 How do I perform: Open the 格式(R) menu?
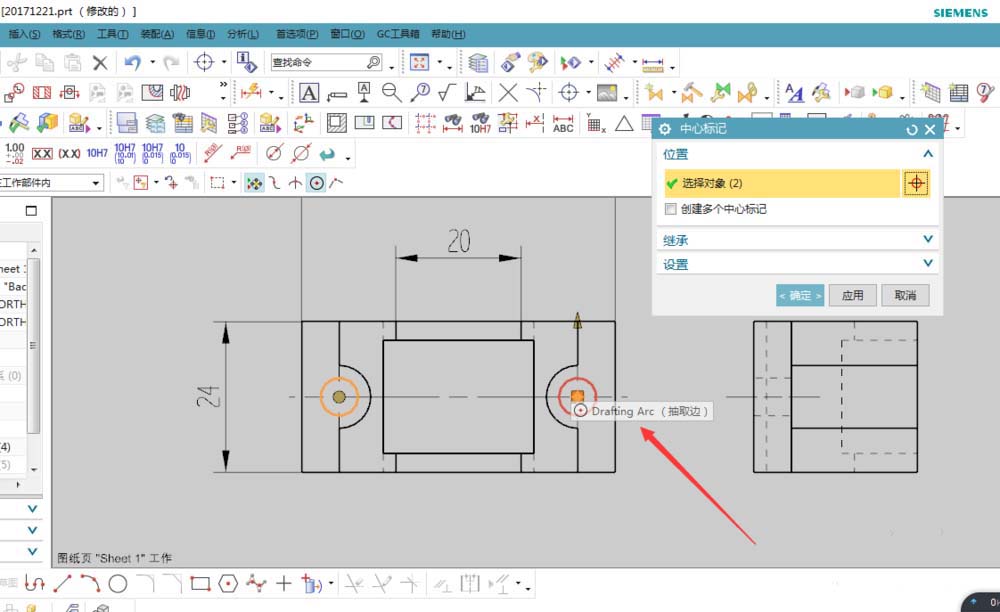coord(68,34)
